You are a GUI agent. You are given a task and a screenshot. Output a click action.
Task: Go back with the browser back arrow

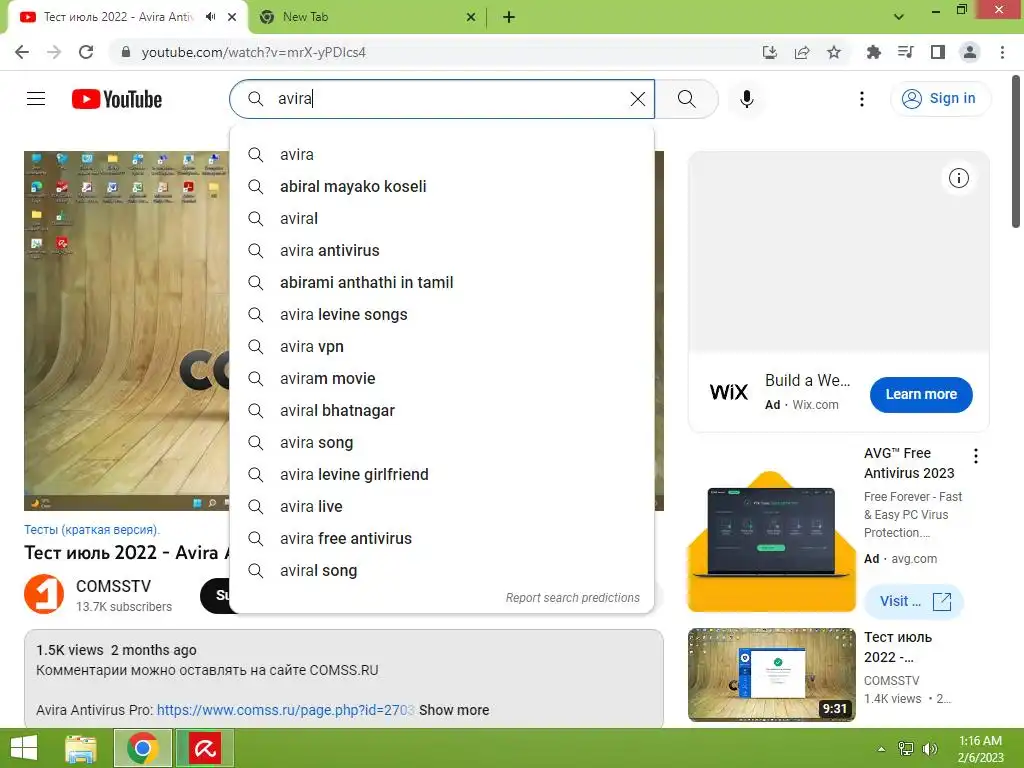coord(22,52)
